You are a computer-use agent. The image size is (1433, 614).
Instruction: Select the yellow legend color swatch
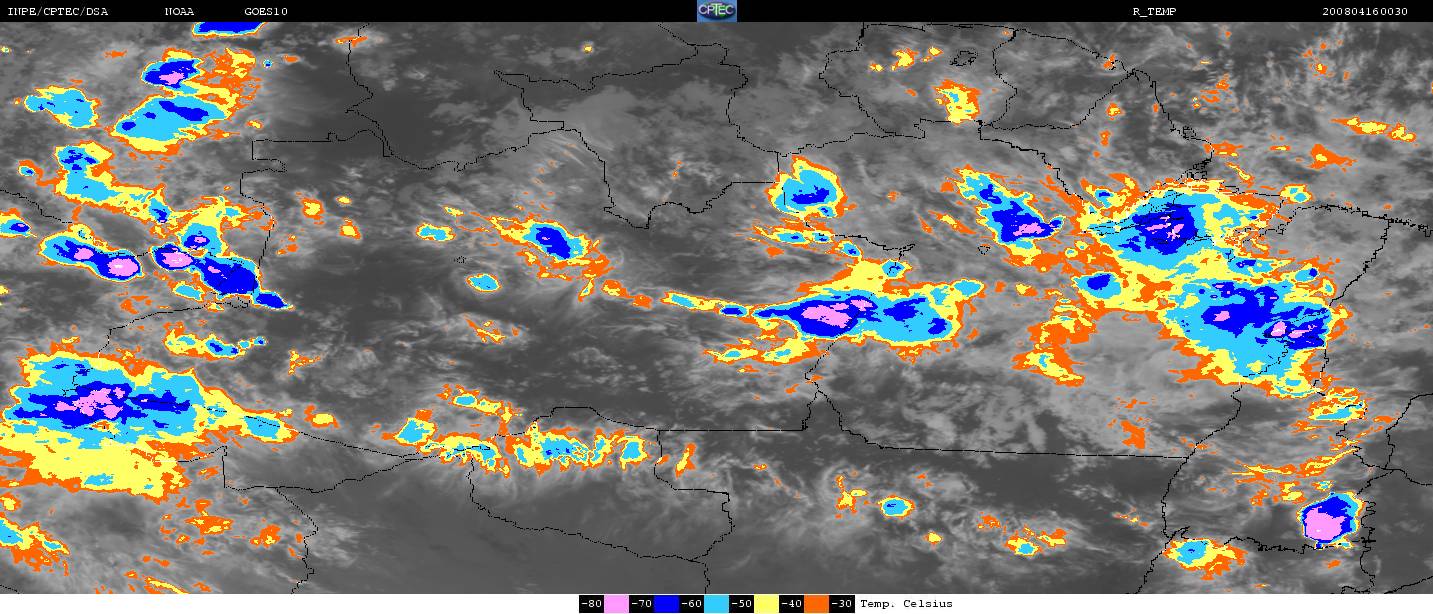click(766, 603)
